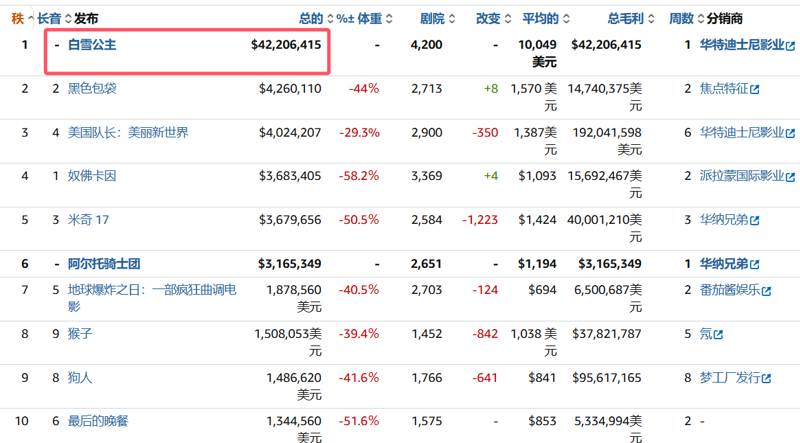Image resolution: width=800 pixels, height=443 pixels.
Task: Click the -1,223 theater change value
Action: [480, 220]
